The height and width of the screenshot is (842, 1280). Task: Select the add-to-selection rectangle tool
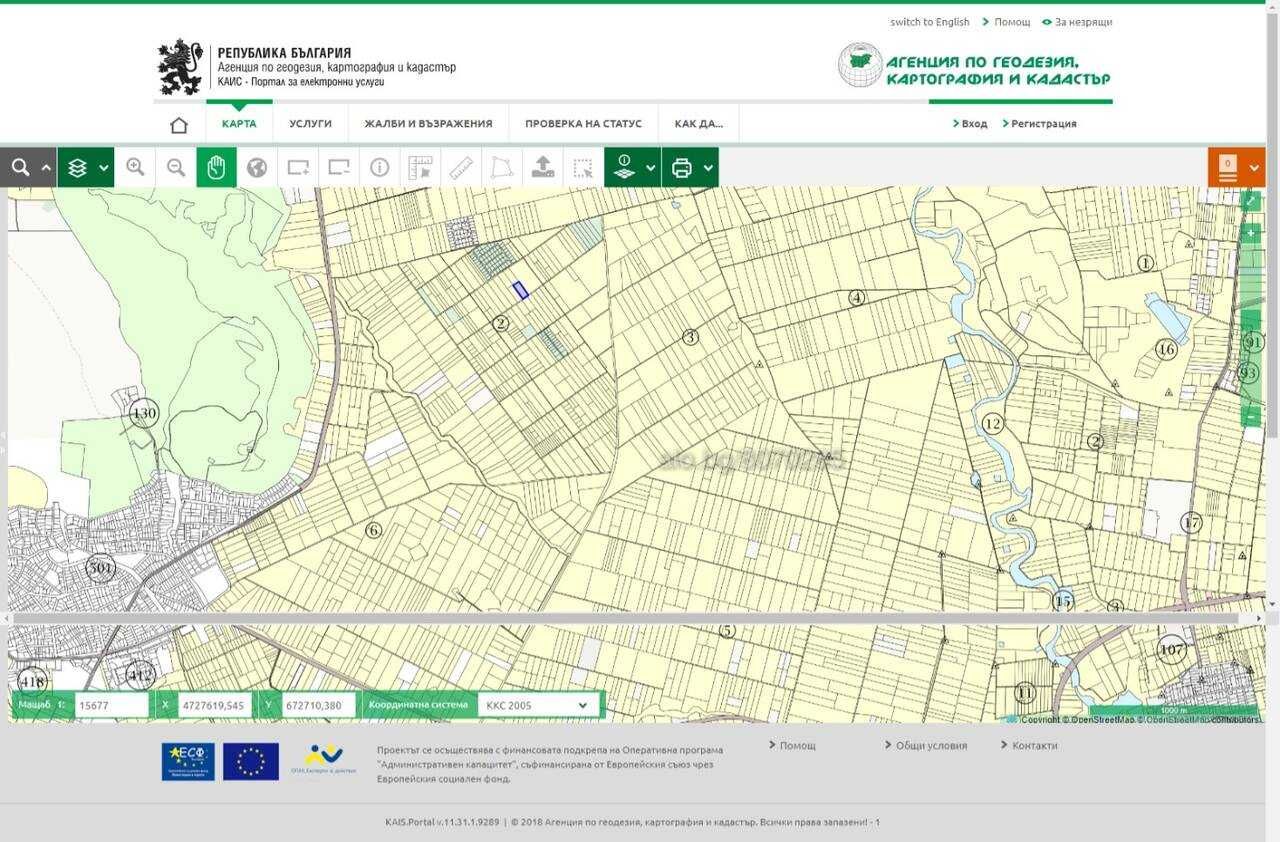click(298, 168)
